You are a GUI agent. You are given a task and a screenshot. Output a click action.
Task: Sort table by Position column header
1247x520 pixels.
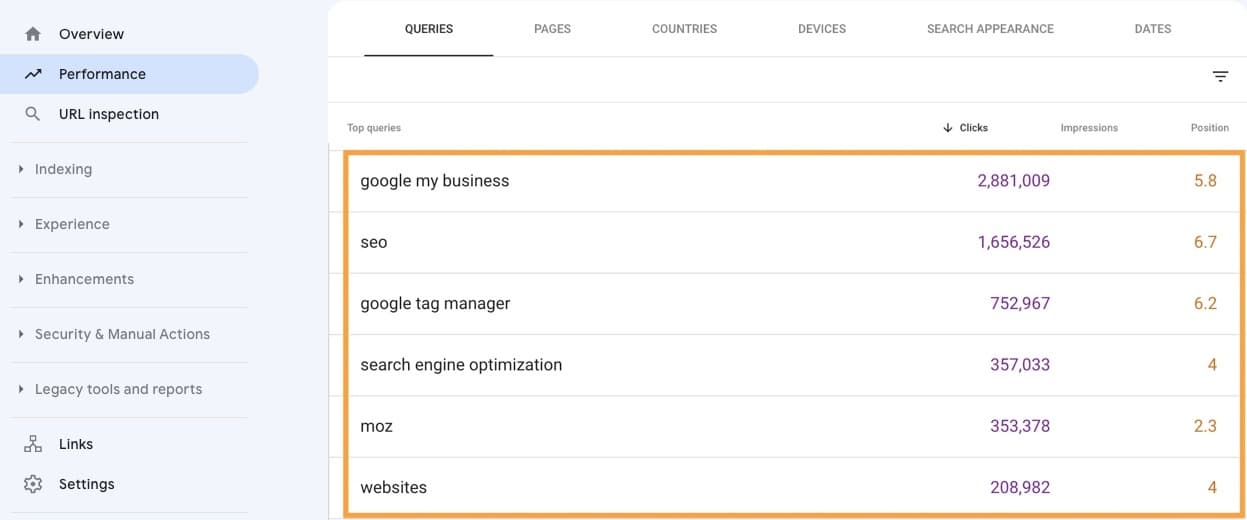coord(1209,128)
